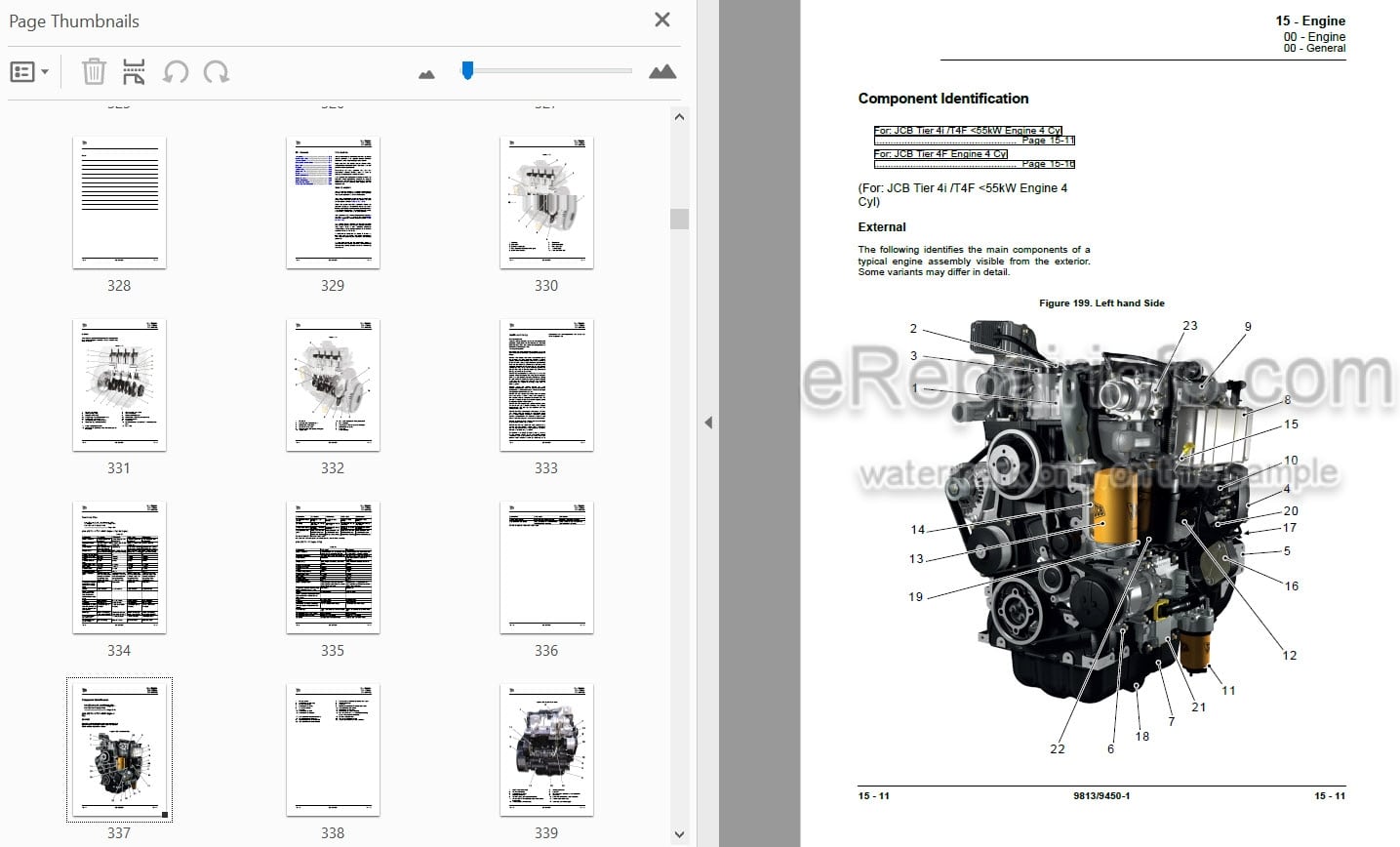Image resolution: width=1400 pixels, height=847 pixels.
Task: Select page 339 thumbnail
Action: click(x=546, y=749)
